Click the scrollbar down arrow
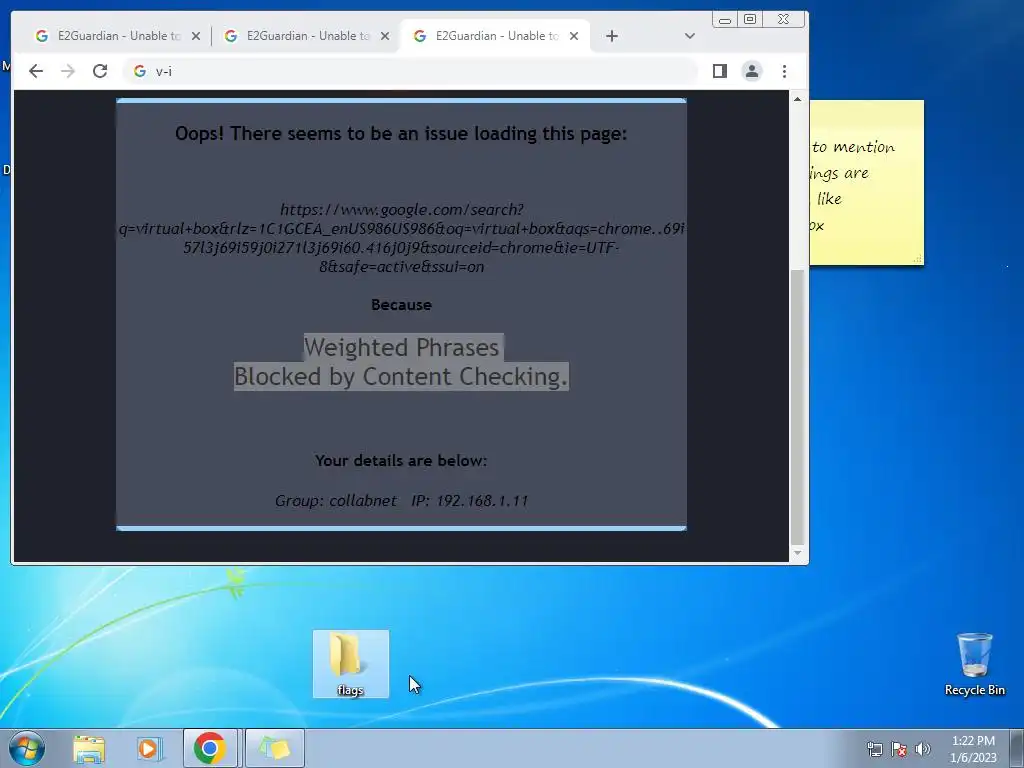The height and width of the screenshot is (768, 1024). [797, 553]
